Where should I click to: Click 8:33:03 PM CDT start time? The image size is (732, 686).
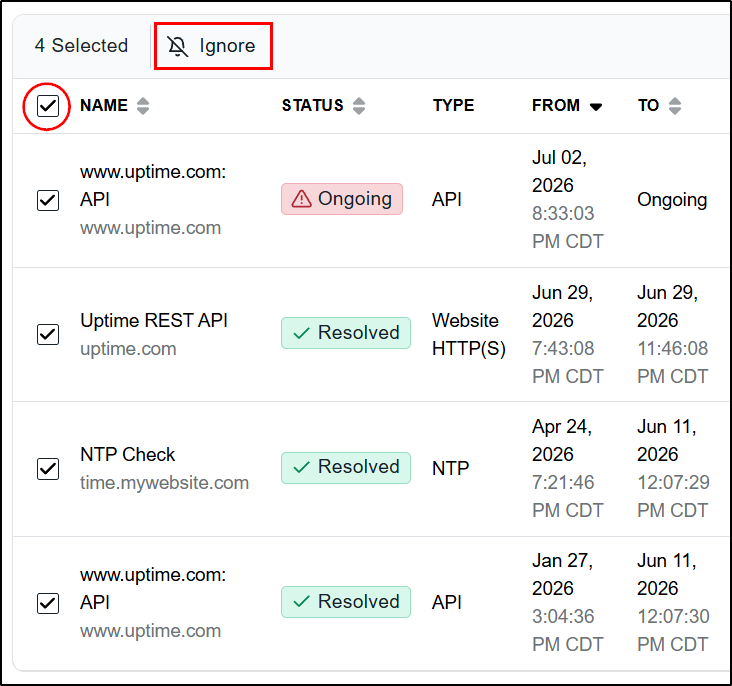point(568,228)
